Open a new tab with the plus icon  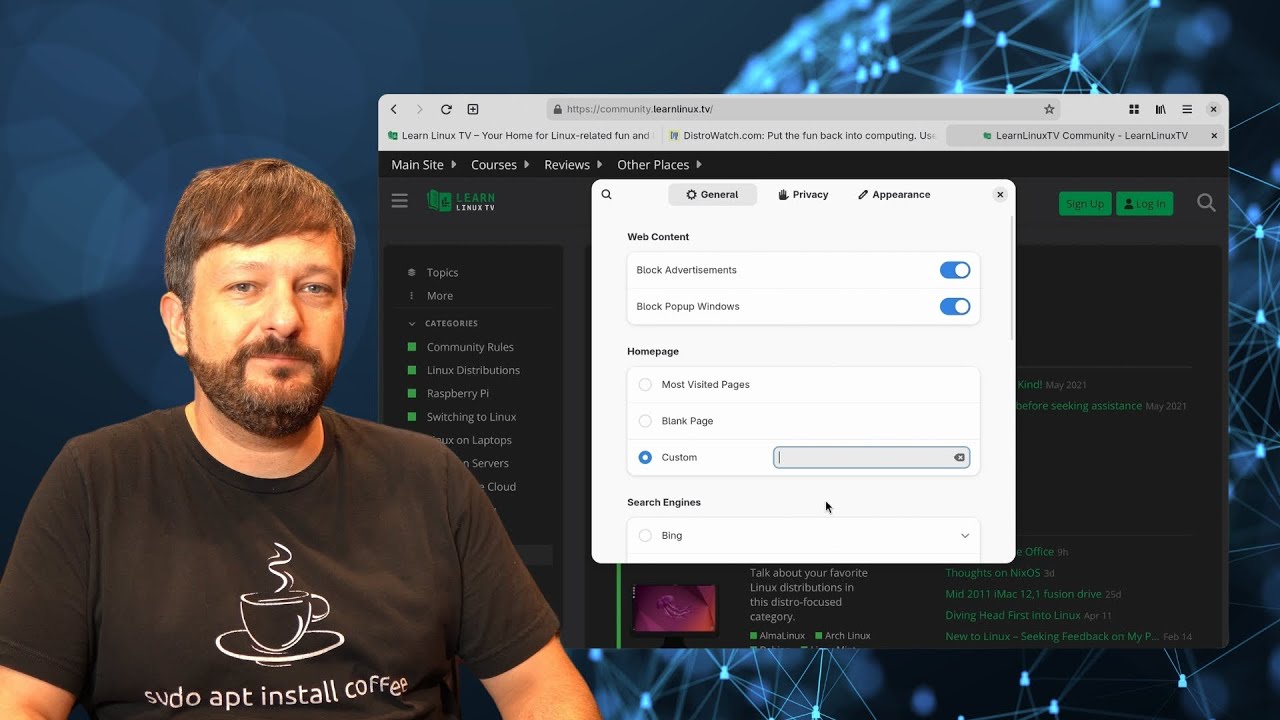pyautogui.click(x=473, y=109)
